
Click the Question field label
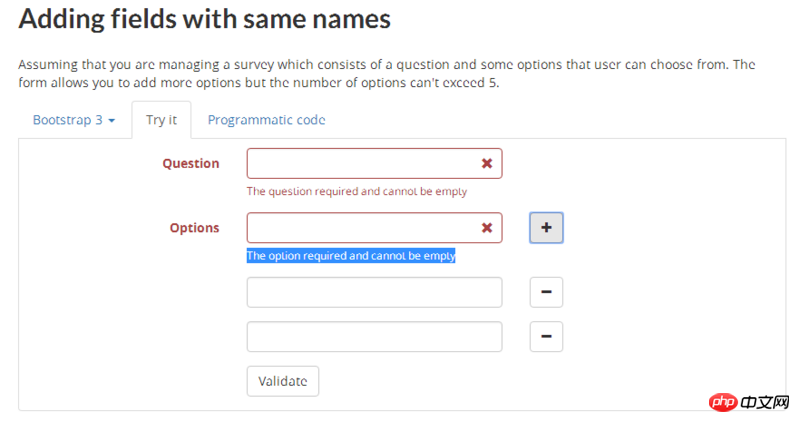[x=190, y=163]
